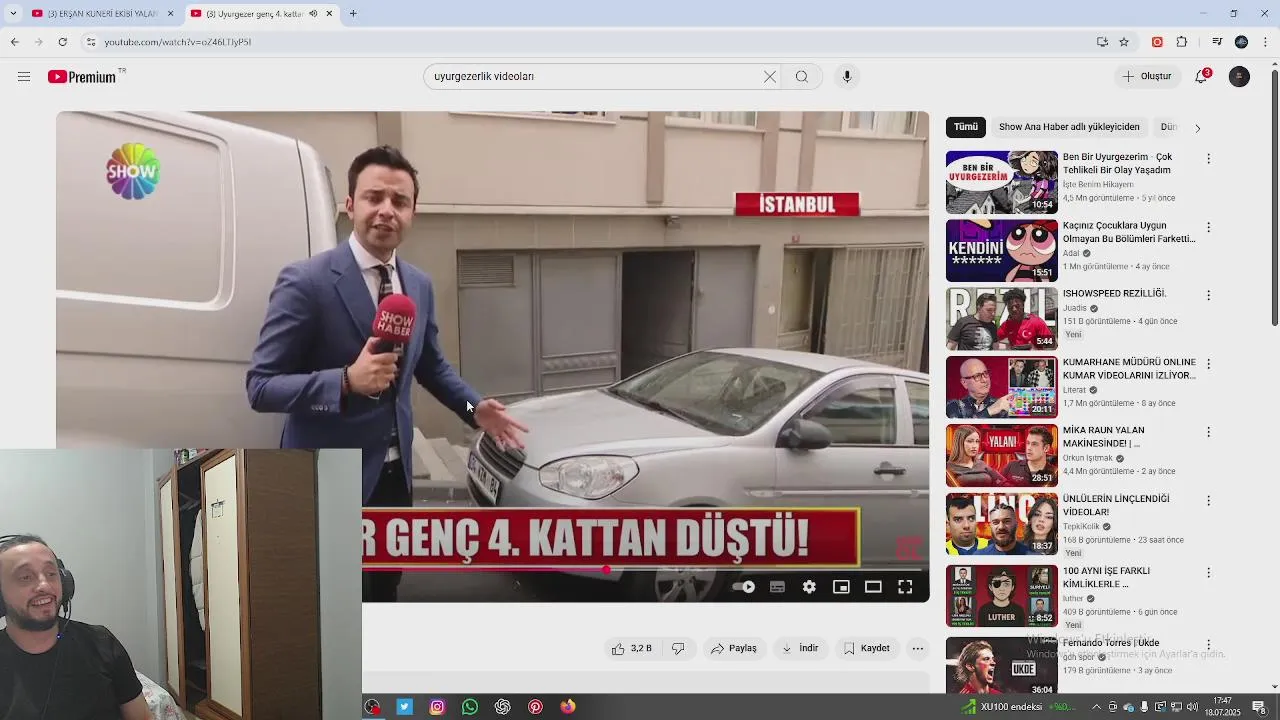Enable miniplayer mode
The image size is (1280, 720).
click(x=841, y=587)
